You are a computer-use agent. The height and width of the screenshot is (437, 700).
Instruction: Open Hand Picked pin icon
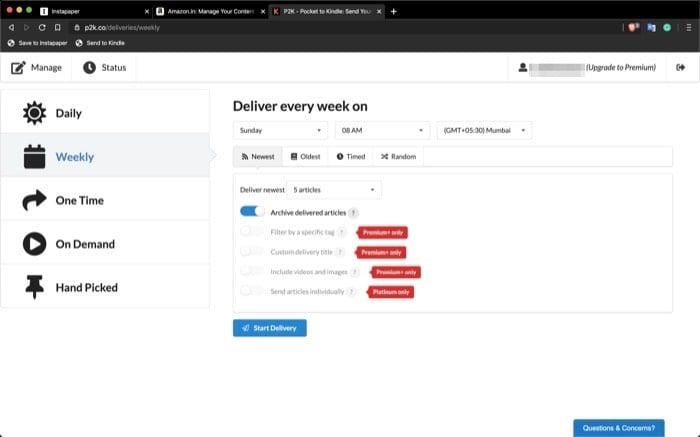(34, 287)
